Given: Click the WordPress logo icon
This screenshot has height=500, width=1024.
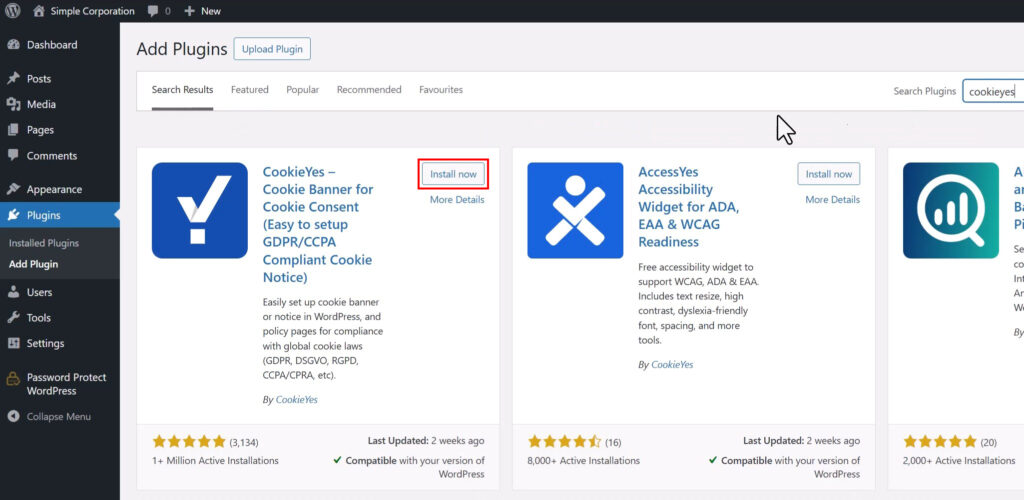Looking at the screenshot, I should pos(12,11).
